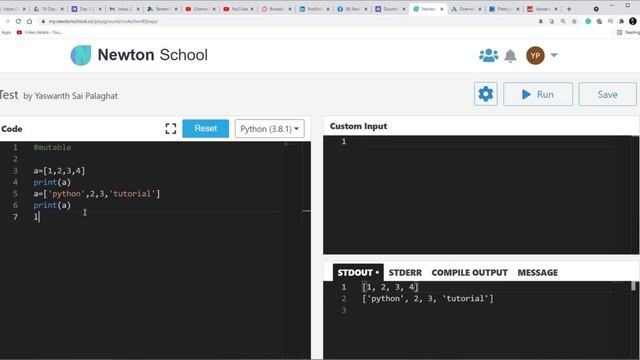Close the active Newton browser tab
Viewport: 640px width, 360px height.
point(442,9)
